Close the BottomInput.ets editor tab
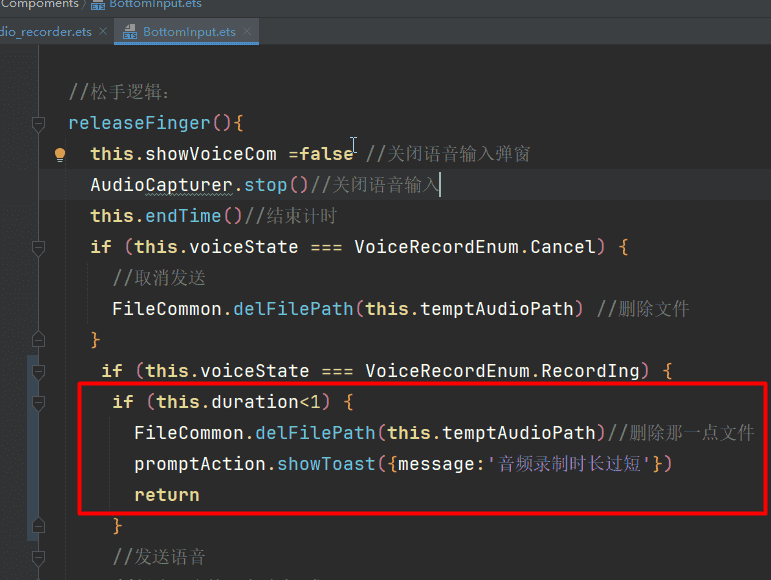The image size is (771, 580). click(x=248, y=32)
